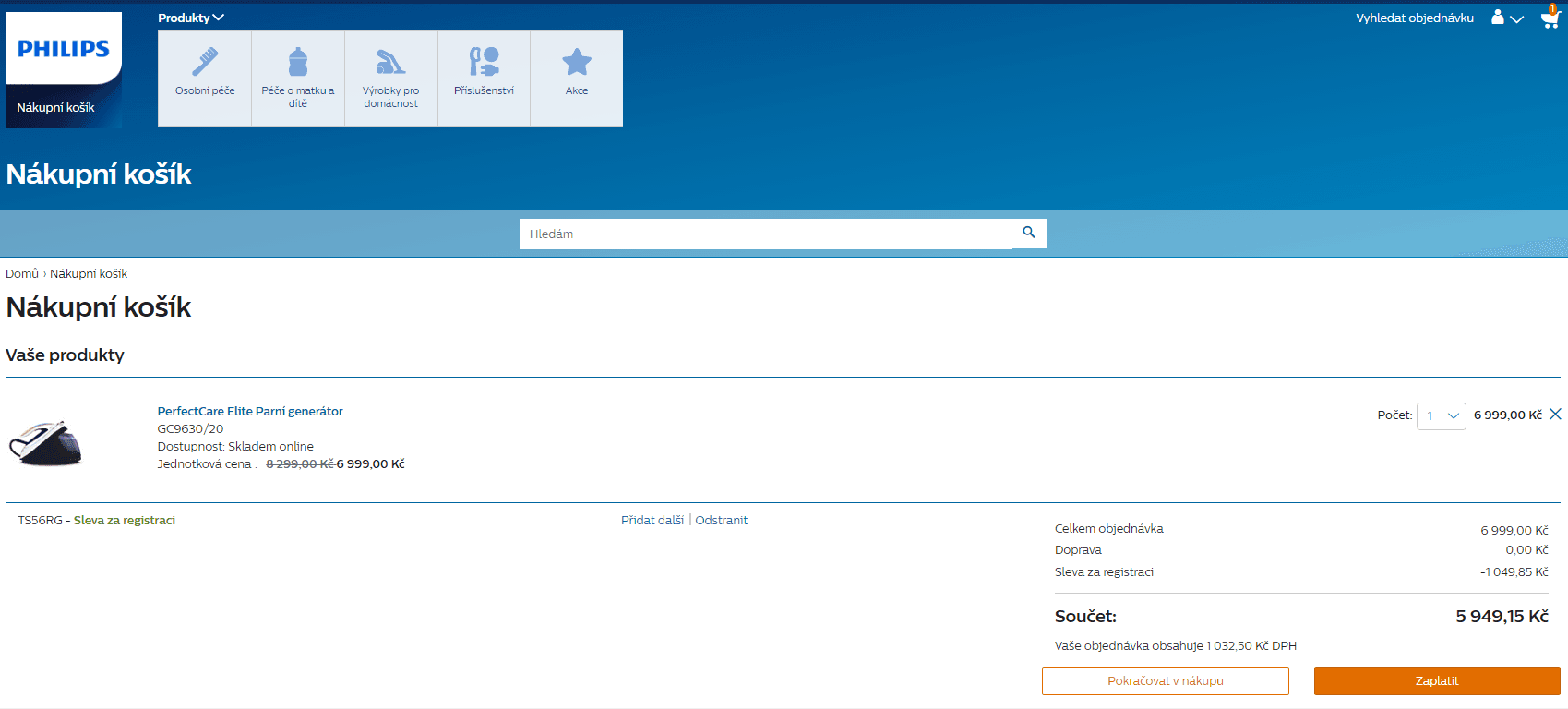Open the Počet quantity dropdown

coord(1442,415)
